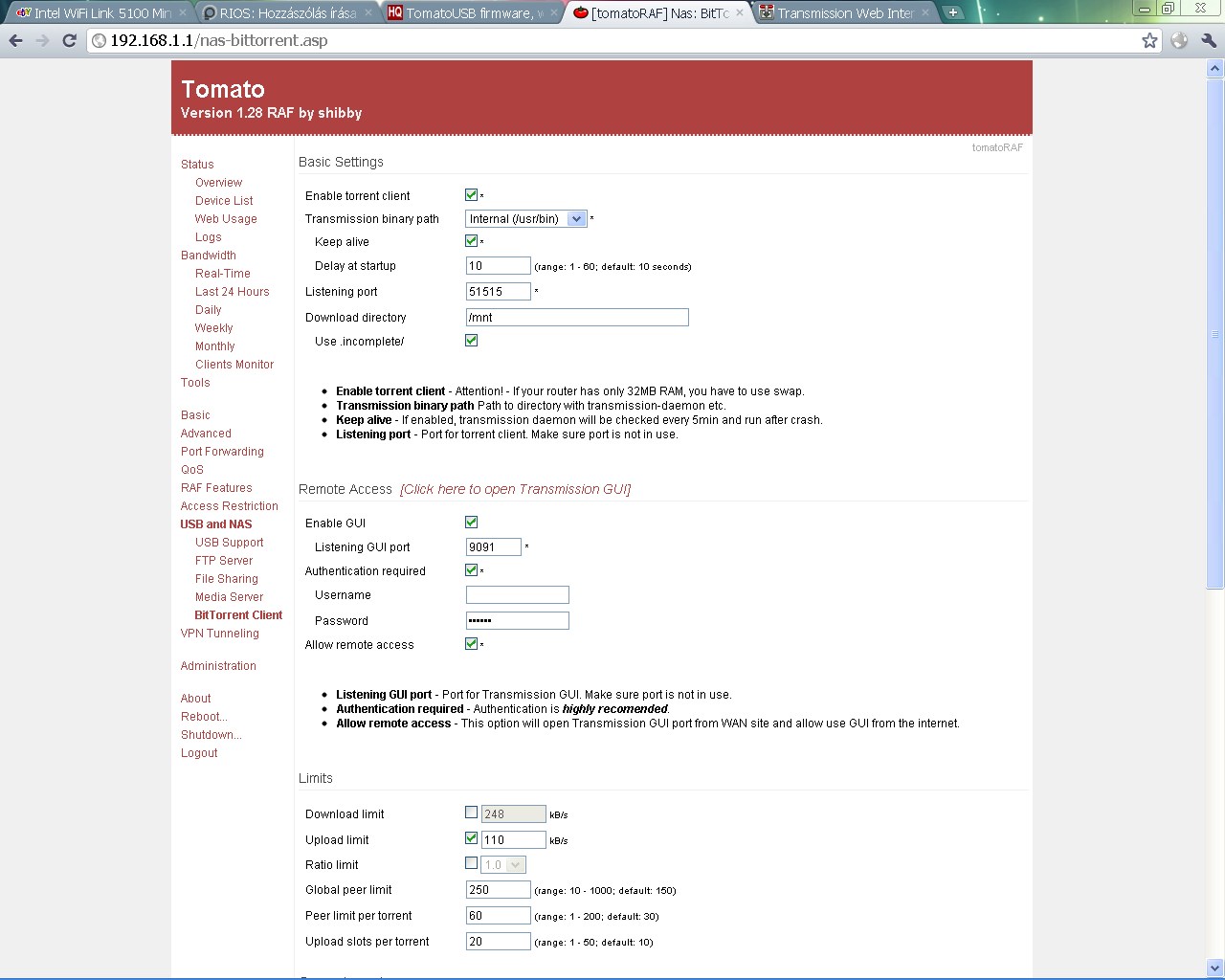The image size is (1225, 980).
Task: Open the Tools section
Action: (195, 383)
